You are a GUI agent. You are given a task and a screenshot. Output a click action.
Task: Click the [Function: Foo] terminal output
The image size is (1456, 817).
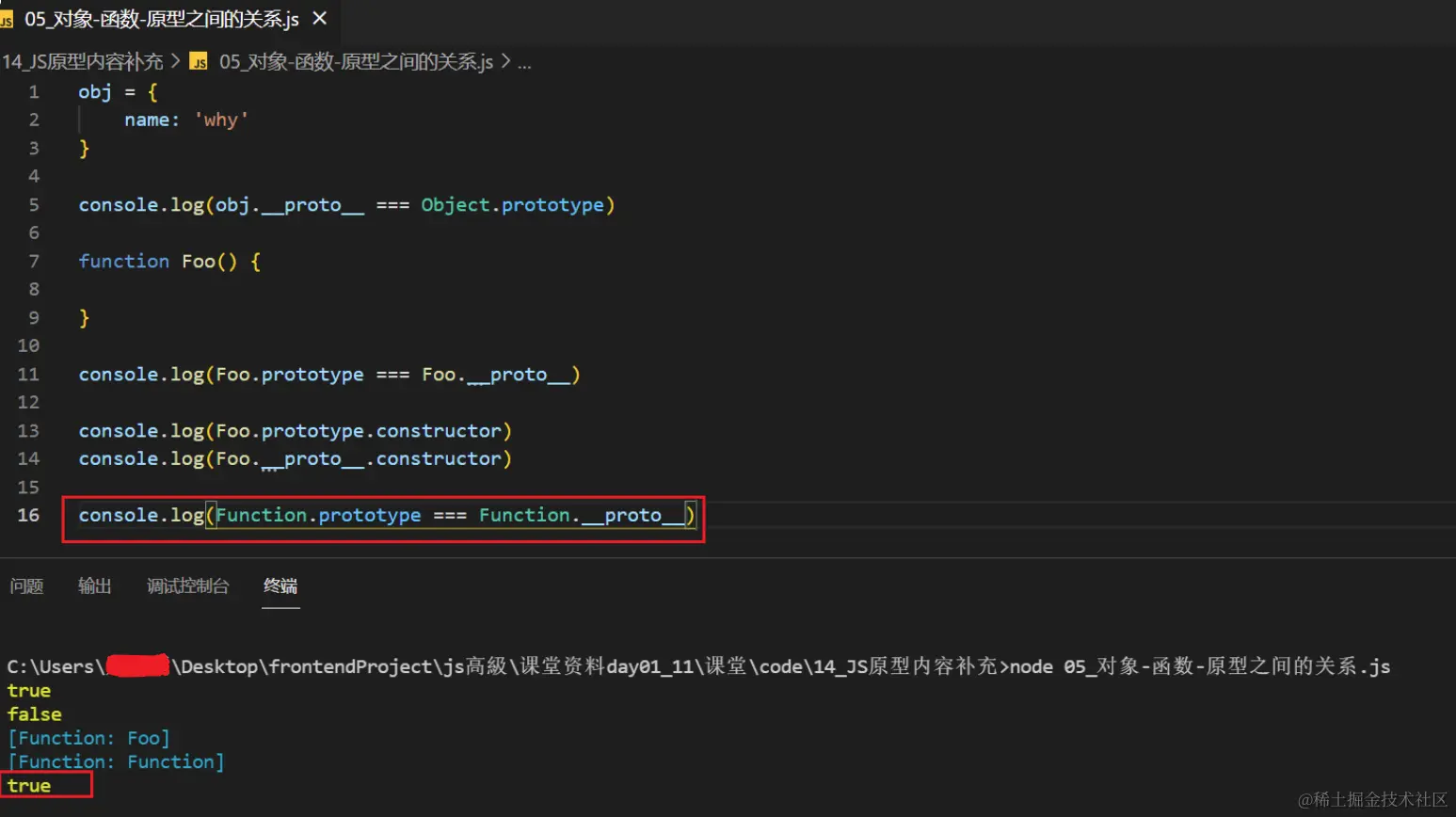pos(88,738)
